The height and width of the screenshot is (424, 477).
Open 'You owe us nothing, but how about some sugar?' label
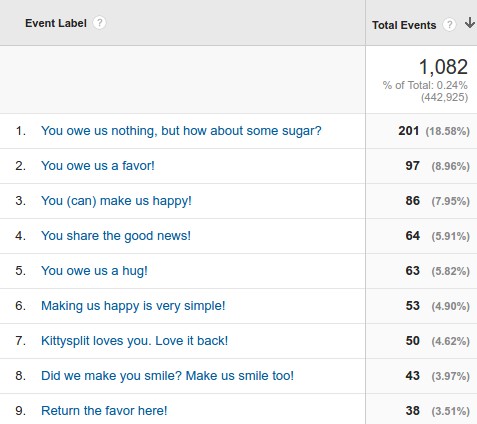181,131
